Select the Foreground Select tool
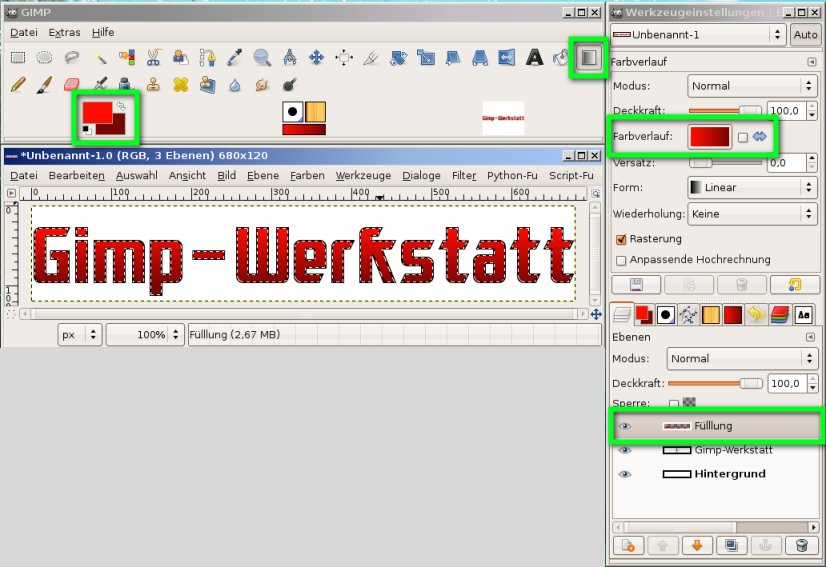The image size is (826, 567). coord(181,57)
